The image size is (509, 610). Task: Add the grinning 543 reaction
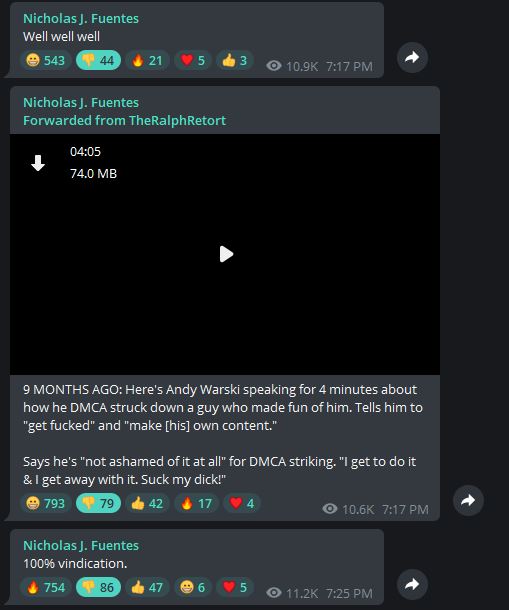tap(46, 60)
